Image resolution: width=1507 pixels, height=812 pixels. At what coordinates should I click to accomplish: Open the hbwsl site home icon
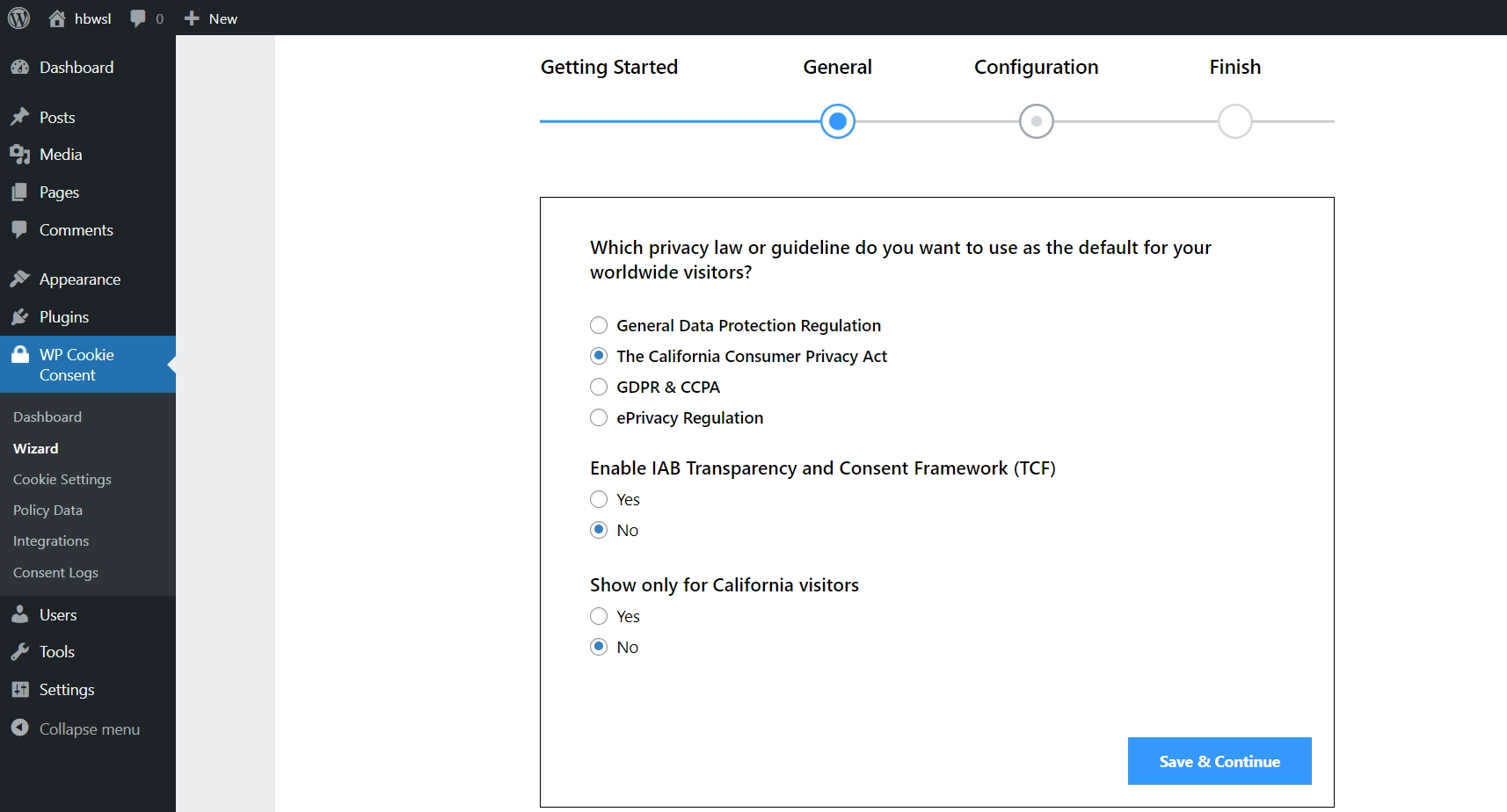pyautogui.click(x=57, y=18)
